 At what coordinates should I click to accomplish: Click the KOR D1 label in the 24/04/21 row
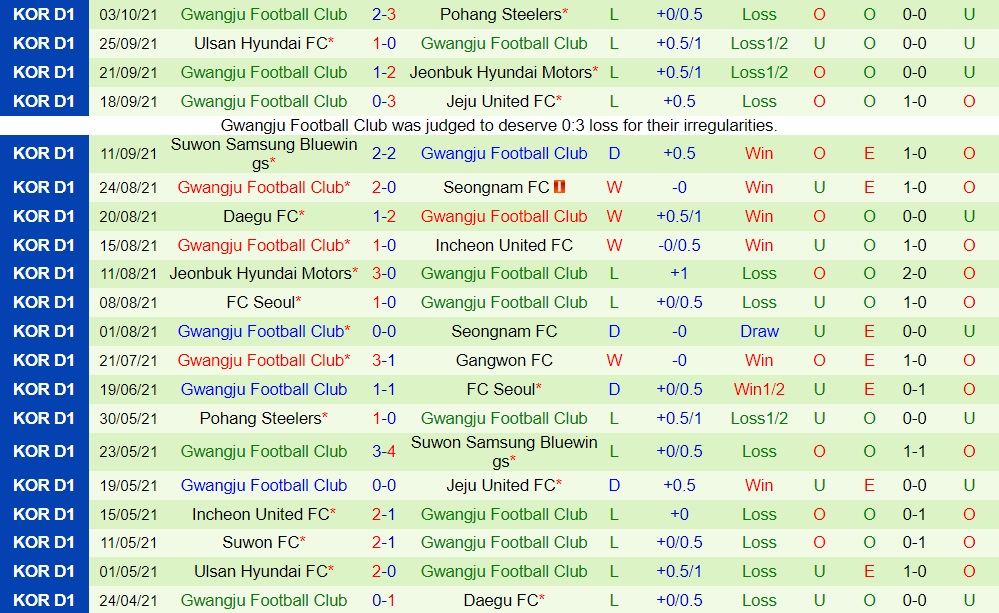click(x=44, y=600)
